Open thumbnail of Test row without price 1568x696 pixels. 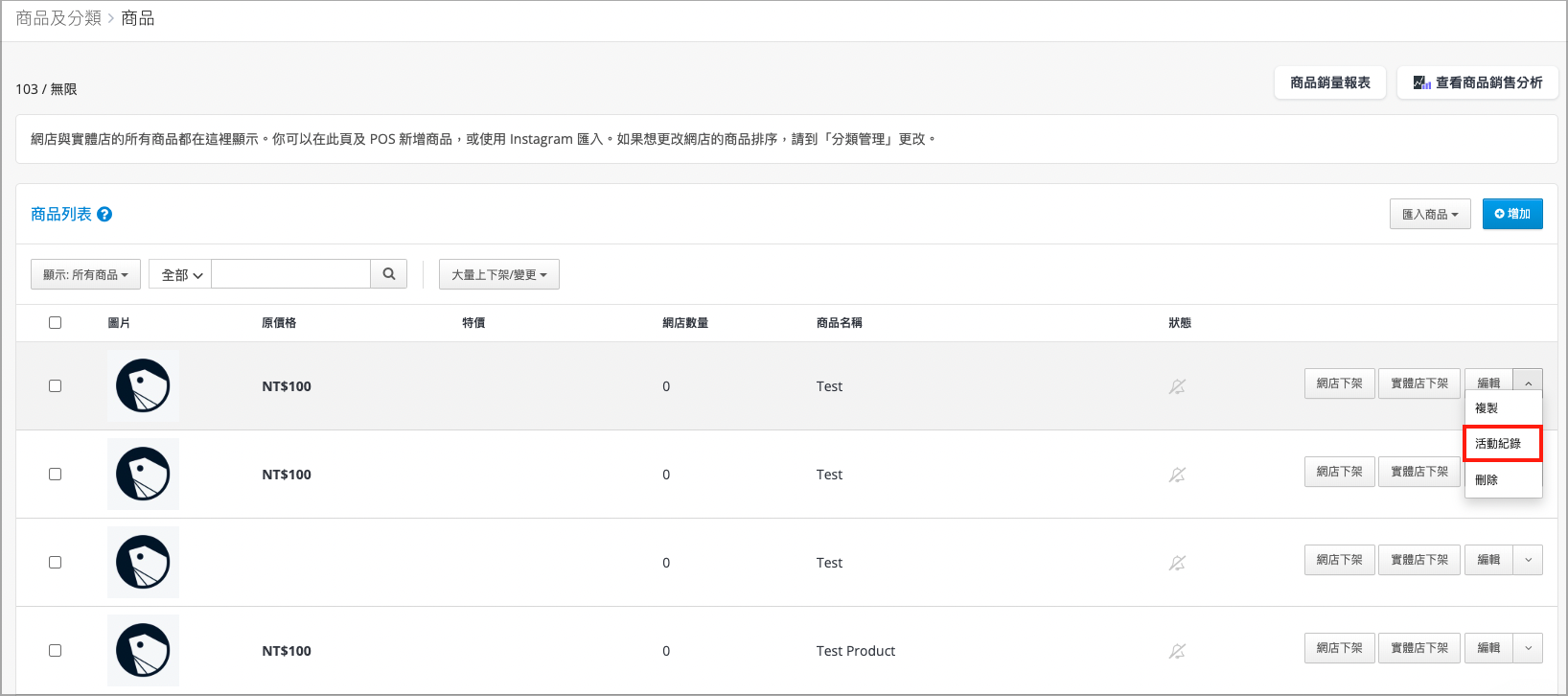tap(143, 562)
